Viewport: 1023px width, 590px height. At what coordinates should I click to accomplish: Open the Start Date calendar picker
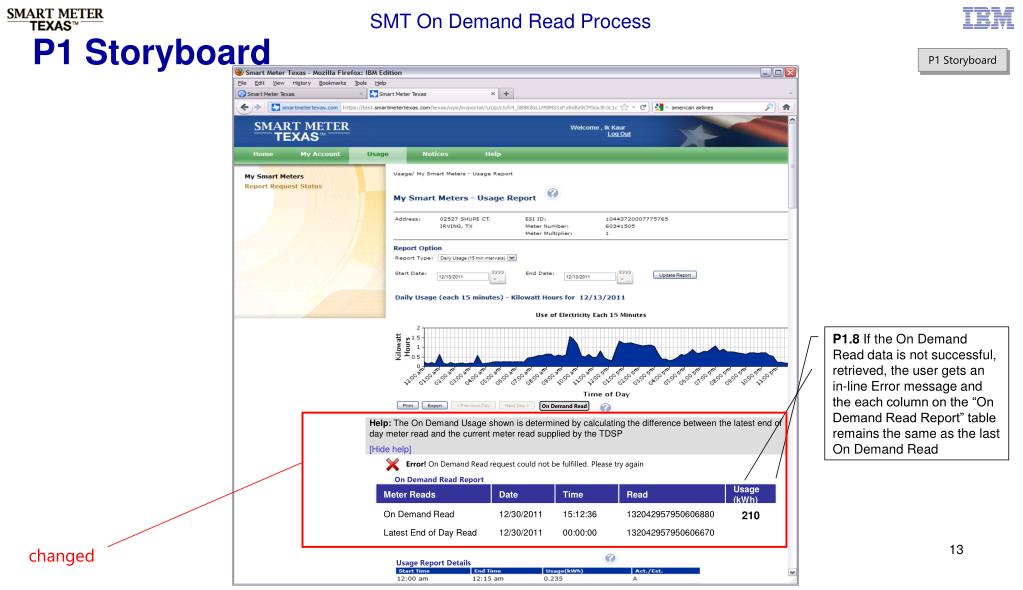pos(498,277)
